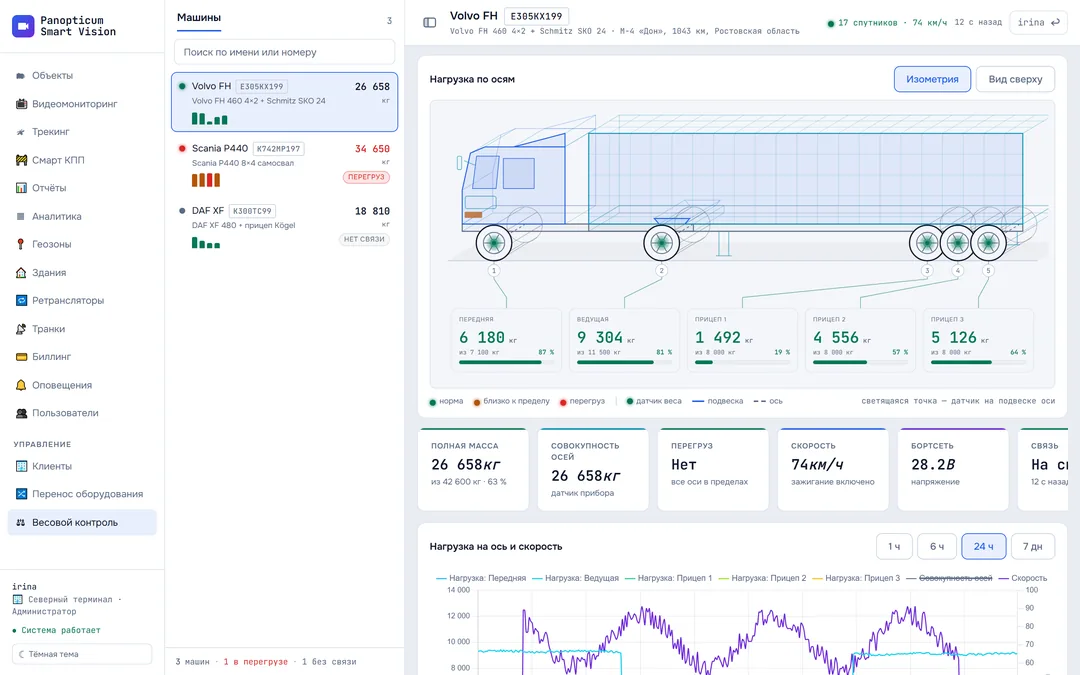Toggle the Нагрузка: Ведущая chart series

point(575,578)
